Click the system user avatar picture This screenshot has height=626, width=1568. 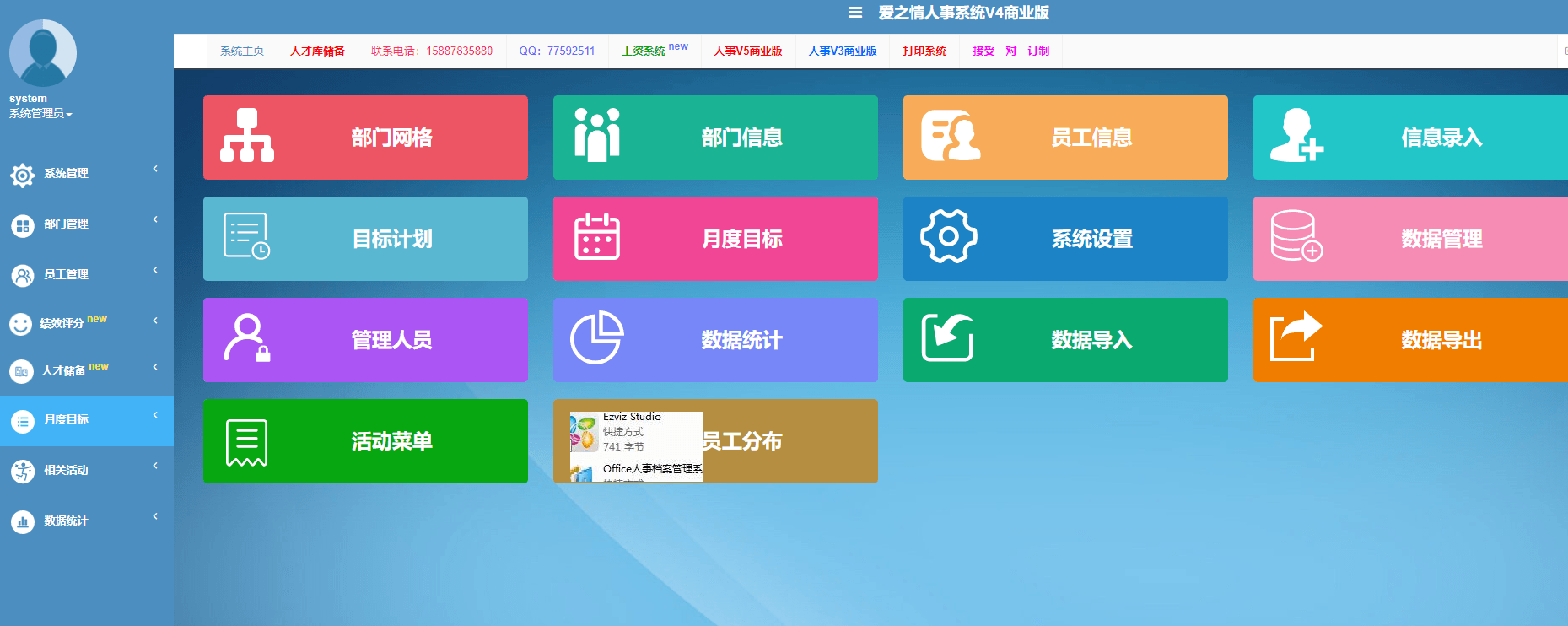click(43, 53)
